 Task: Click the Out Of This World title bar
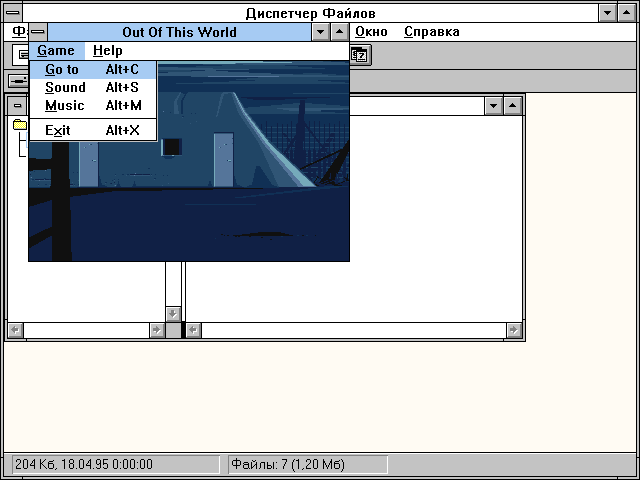(x=180, y=32)
